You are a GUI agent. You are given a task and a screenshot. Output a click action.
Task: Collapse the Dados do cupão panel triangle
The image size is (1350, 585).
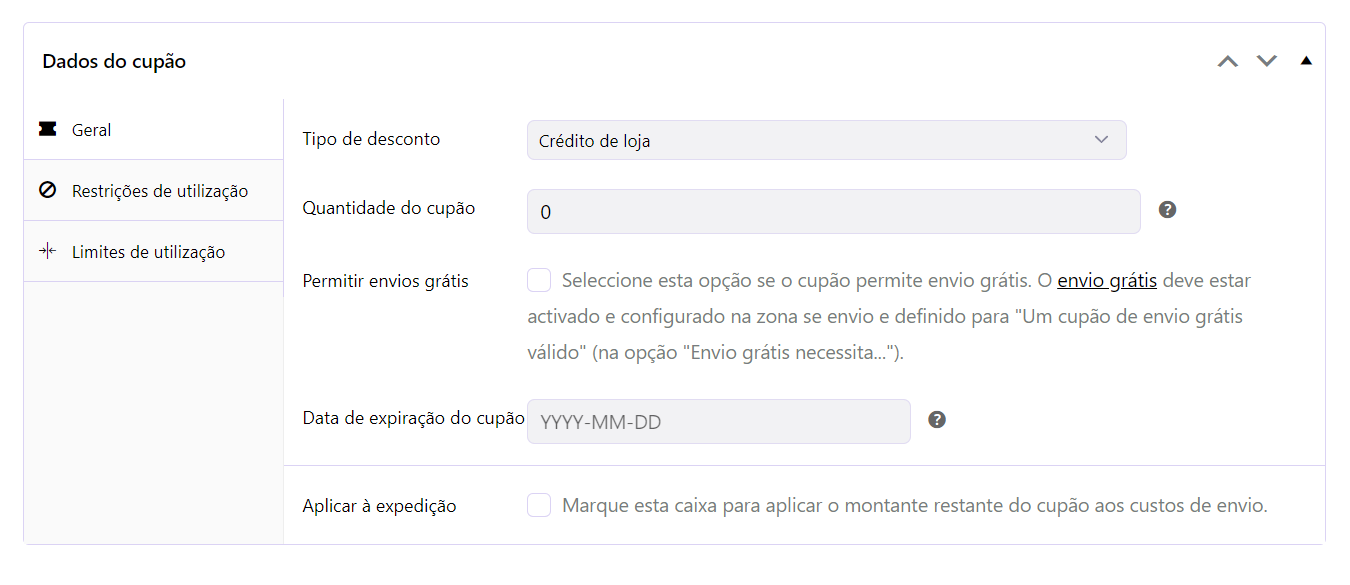1306,61
